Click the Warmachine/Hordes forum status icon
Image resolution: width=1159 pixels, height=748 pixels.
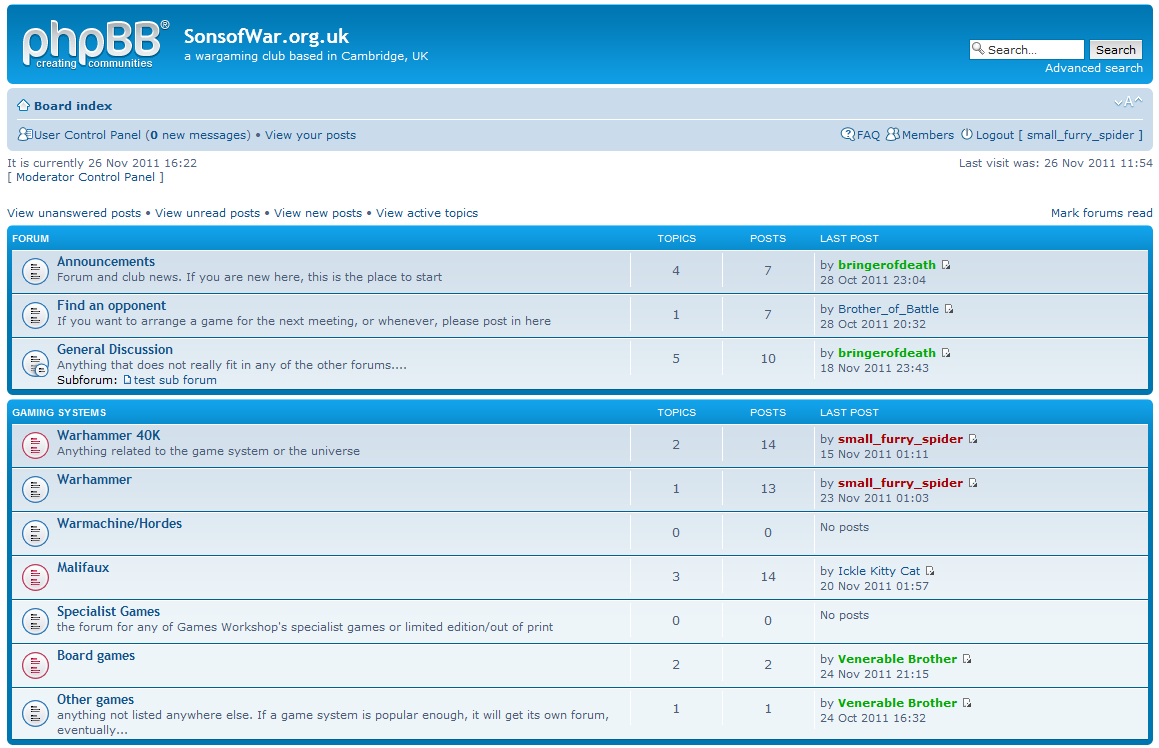[x=35, y=534]
